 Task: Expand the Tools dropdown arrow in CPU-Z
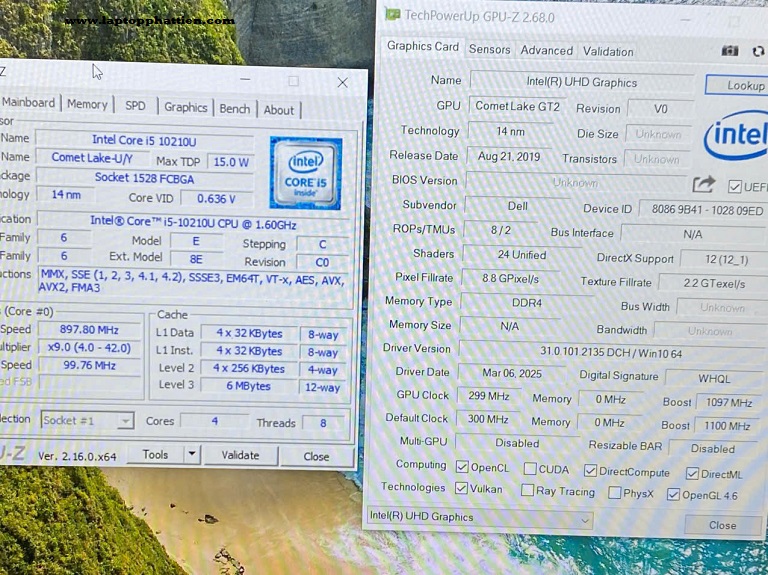click(192, 455)
